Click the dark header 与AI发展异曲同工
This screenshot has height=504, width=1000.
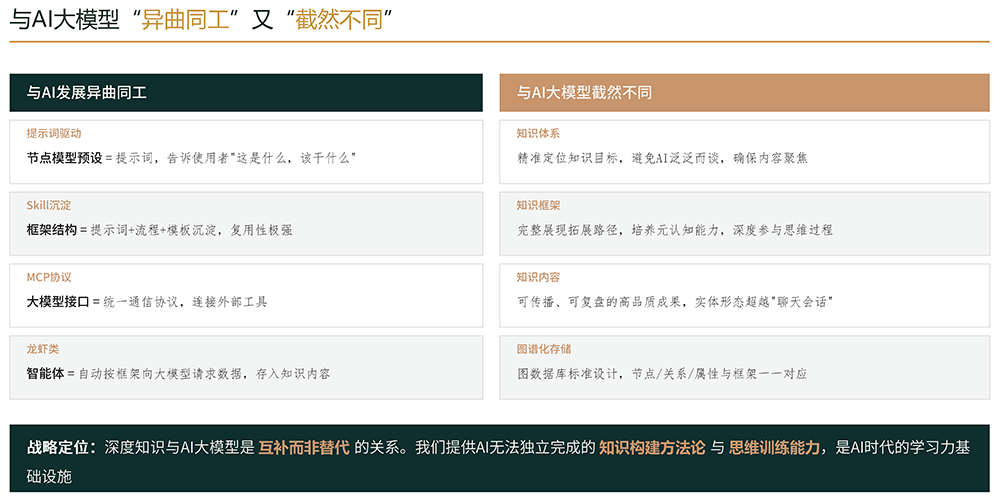(246, 93)
